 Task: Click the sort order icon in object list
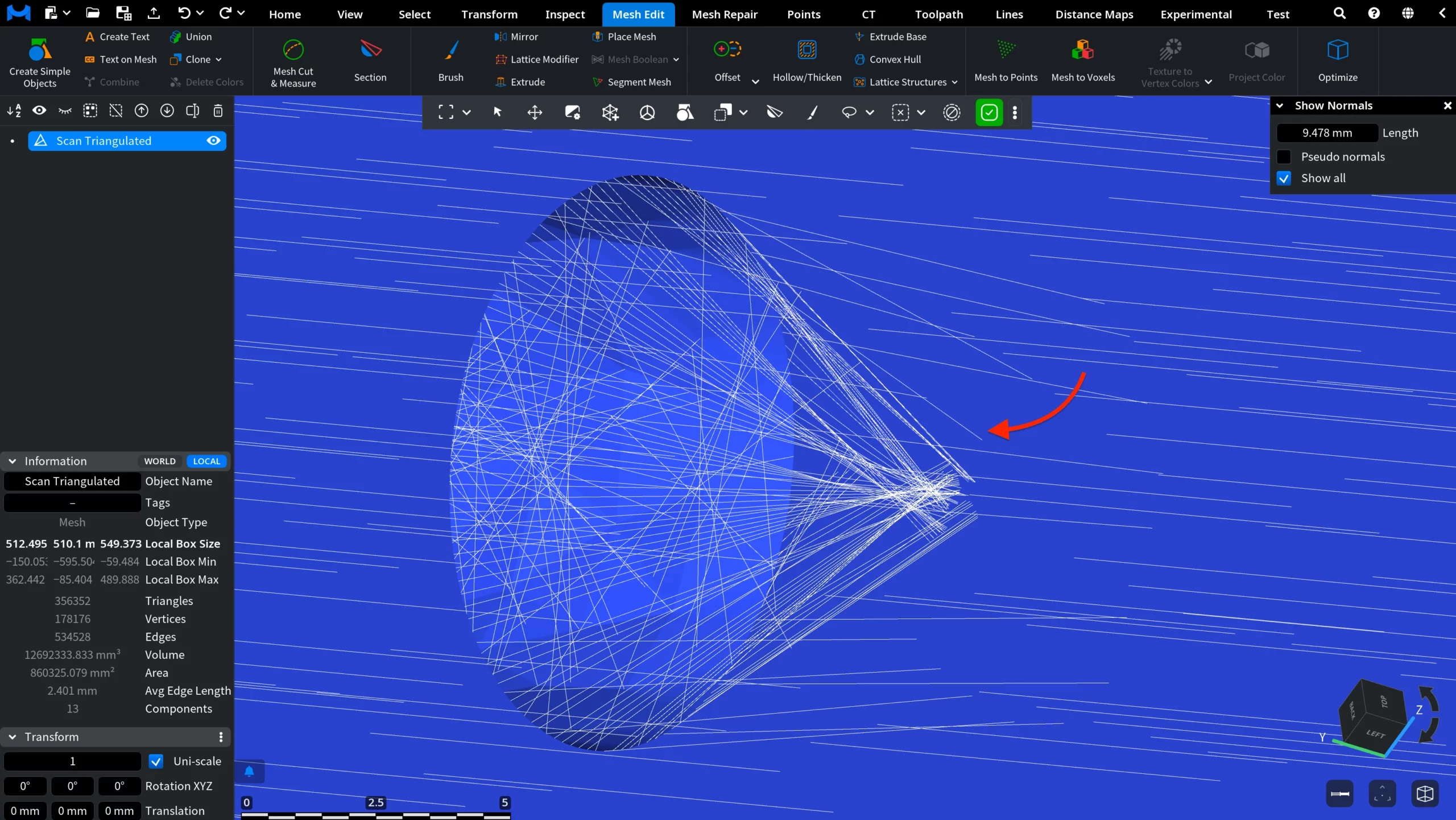click(14, 110)
